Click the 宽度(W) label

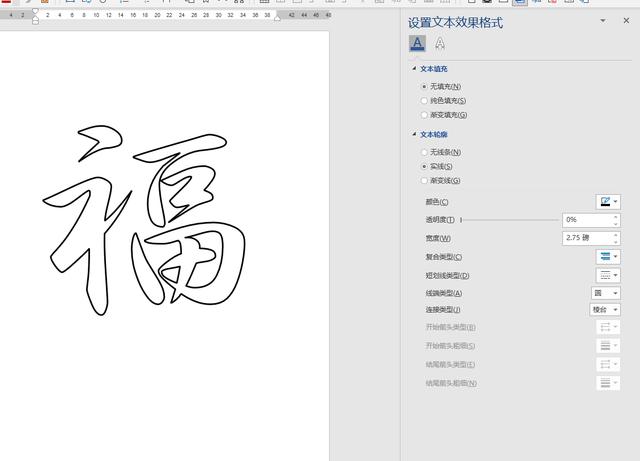[438, 238]
